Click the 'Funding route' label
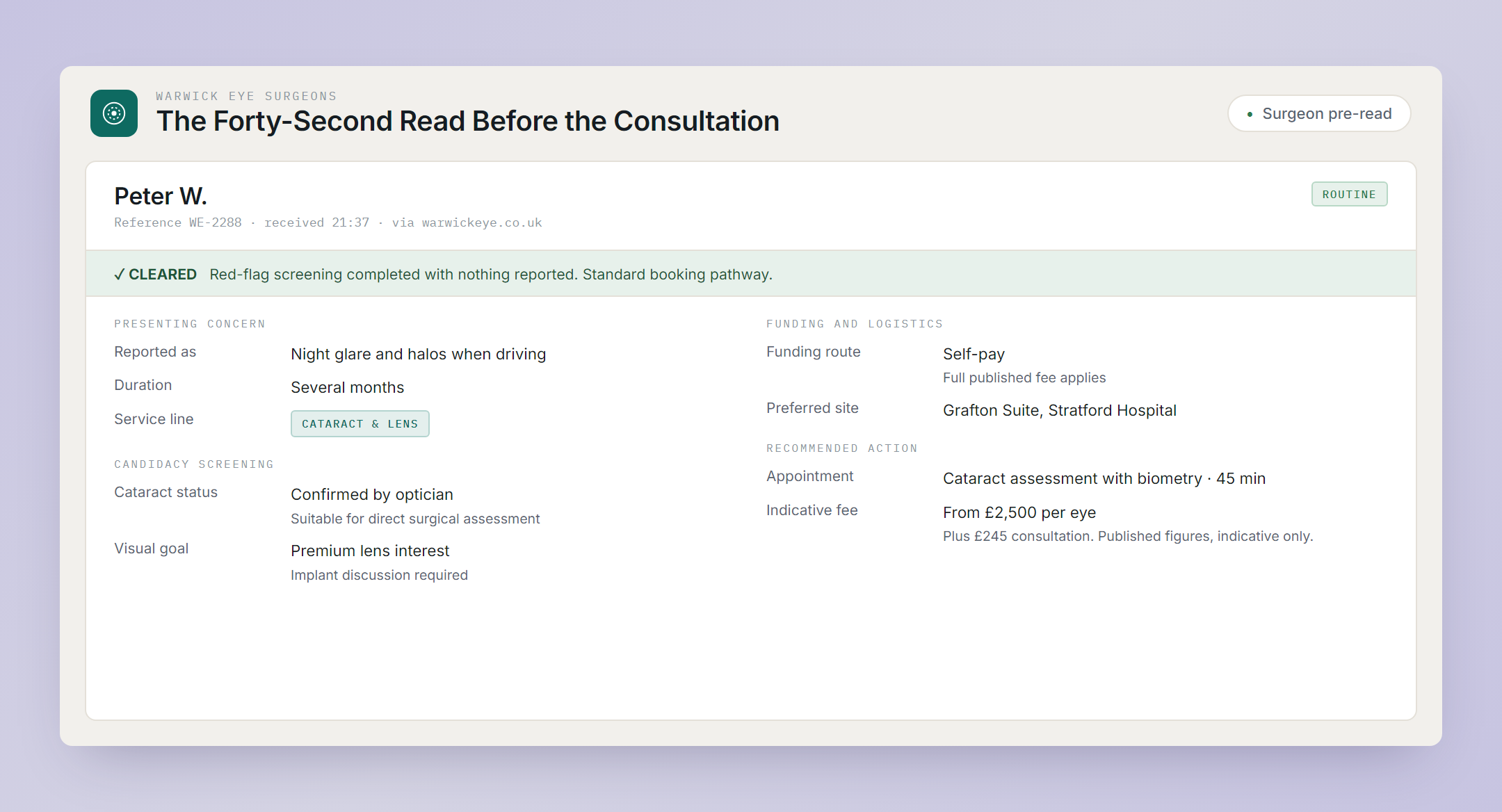This screenshot has width=1502, height=812. coord(813,352)
